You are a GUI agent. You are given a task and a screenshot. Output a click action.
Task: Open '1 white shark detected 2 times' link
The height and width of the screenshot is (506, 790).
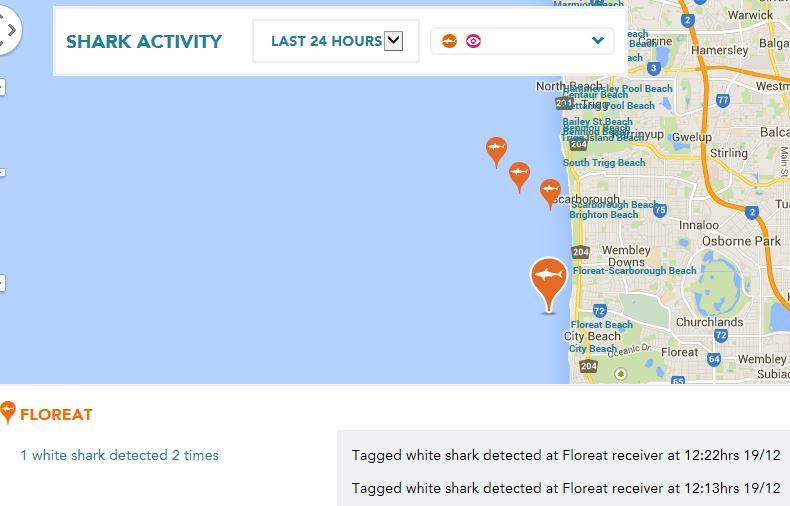coord(119,455)
